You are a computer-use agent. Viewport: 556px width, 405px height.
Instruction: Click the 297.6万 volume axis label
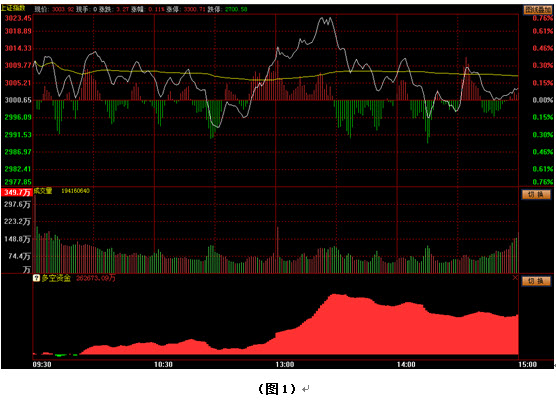pyautogui.click(x=17, y=204)
